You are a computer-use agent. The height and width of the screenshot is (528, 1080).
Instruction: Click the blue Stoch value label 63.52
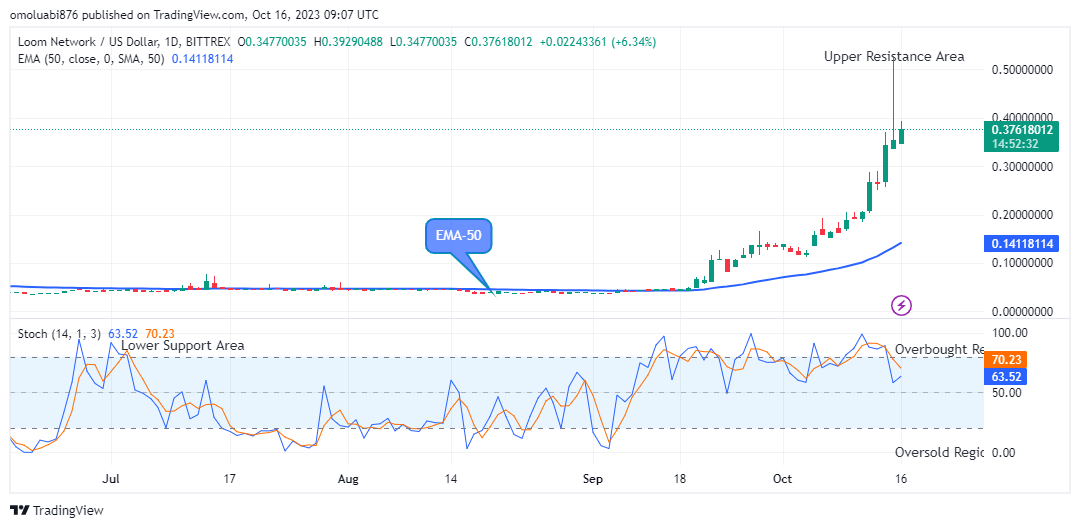[x=1006, y=376]
